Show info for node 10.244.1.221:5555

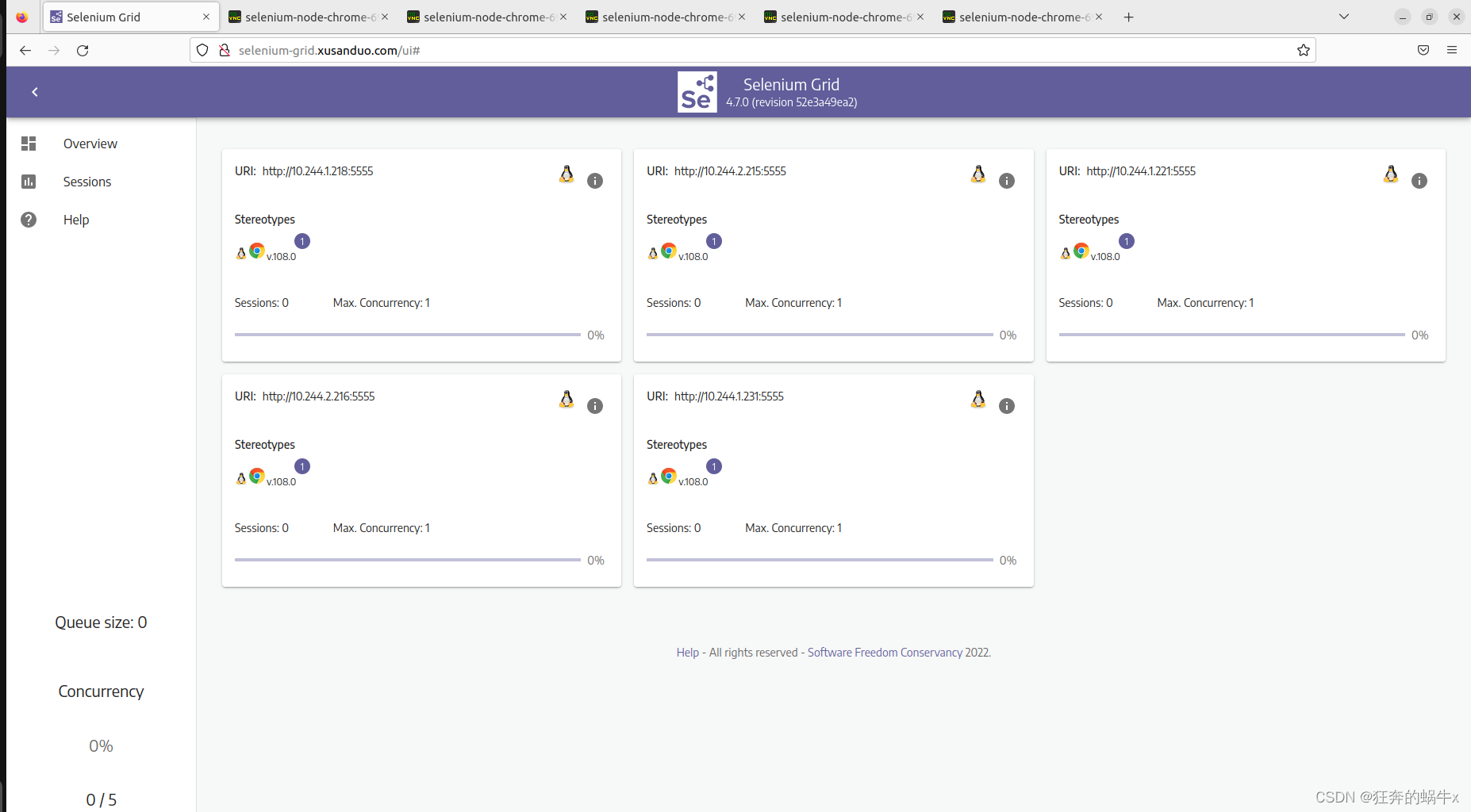tap(1419, 181)
